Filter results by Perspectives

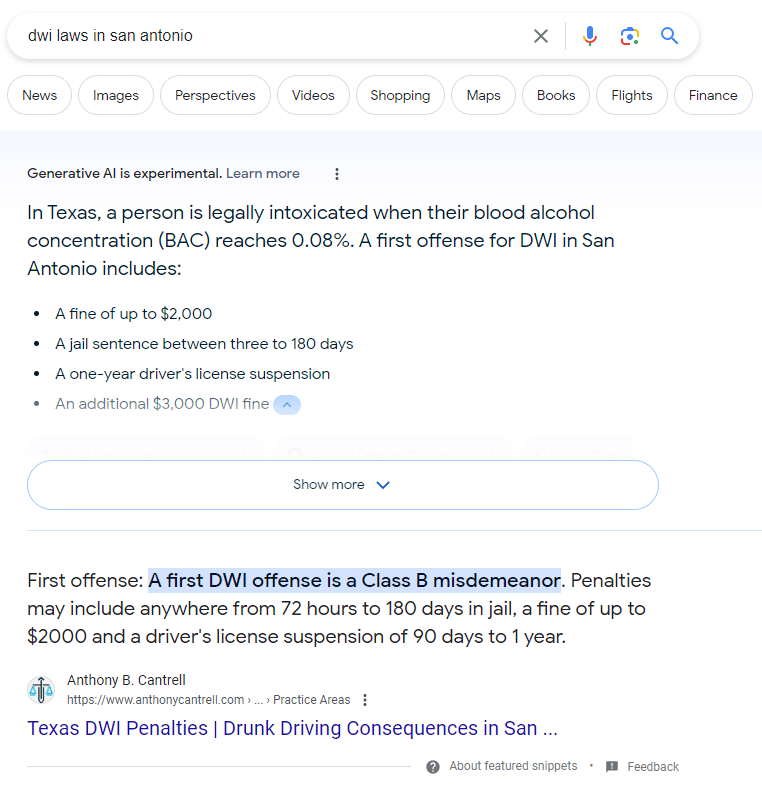point(215,96)
